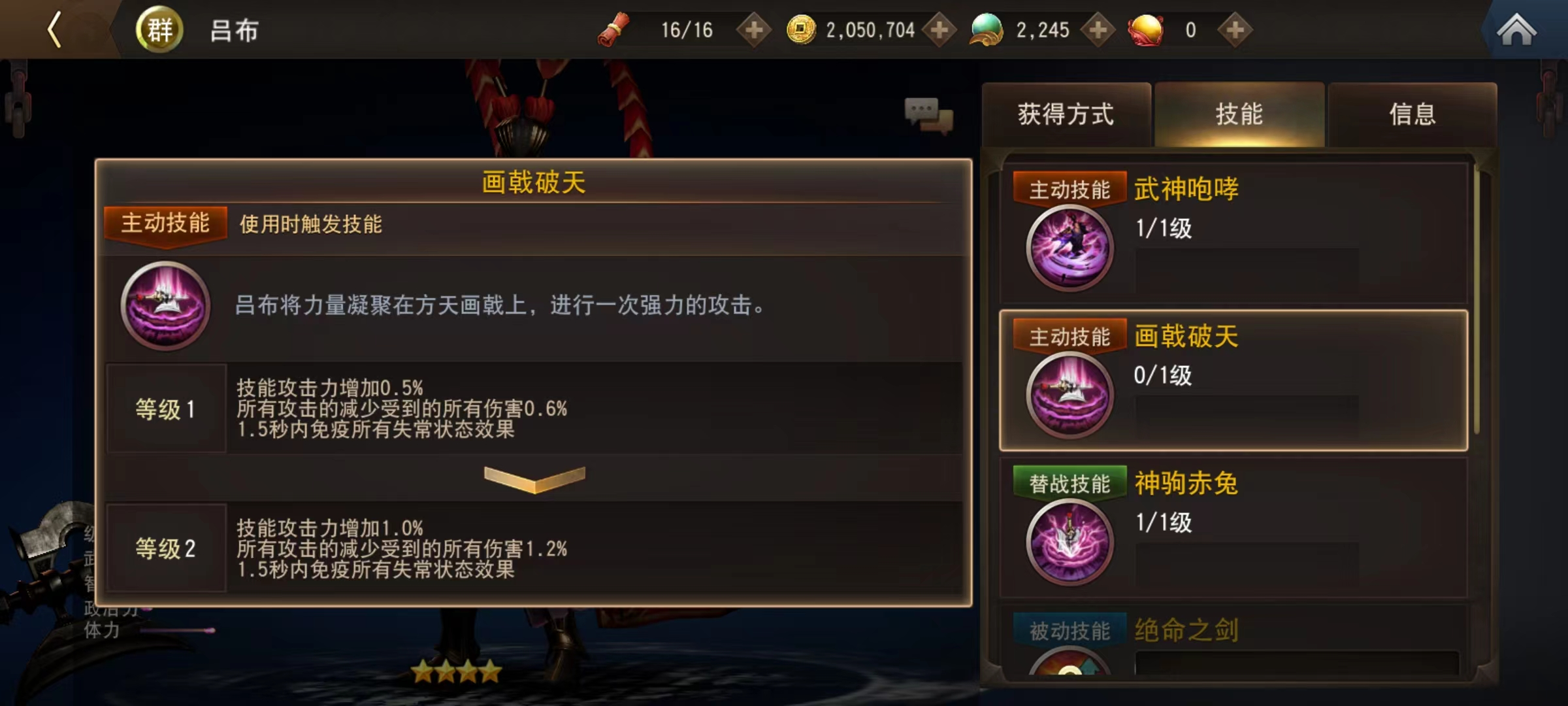Screen dimensions: 1568x706
Task: Click the 群 faction badge icon
Action: click(159, 29)
